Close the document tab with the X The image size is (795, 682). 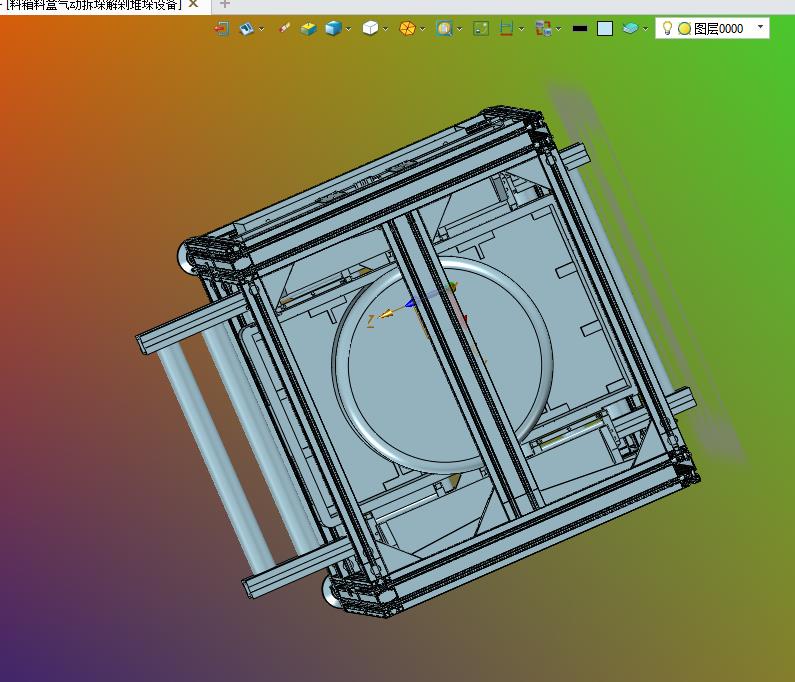[193, 4]
